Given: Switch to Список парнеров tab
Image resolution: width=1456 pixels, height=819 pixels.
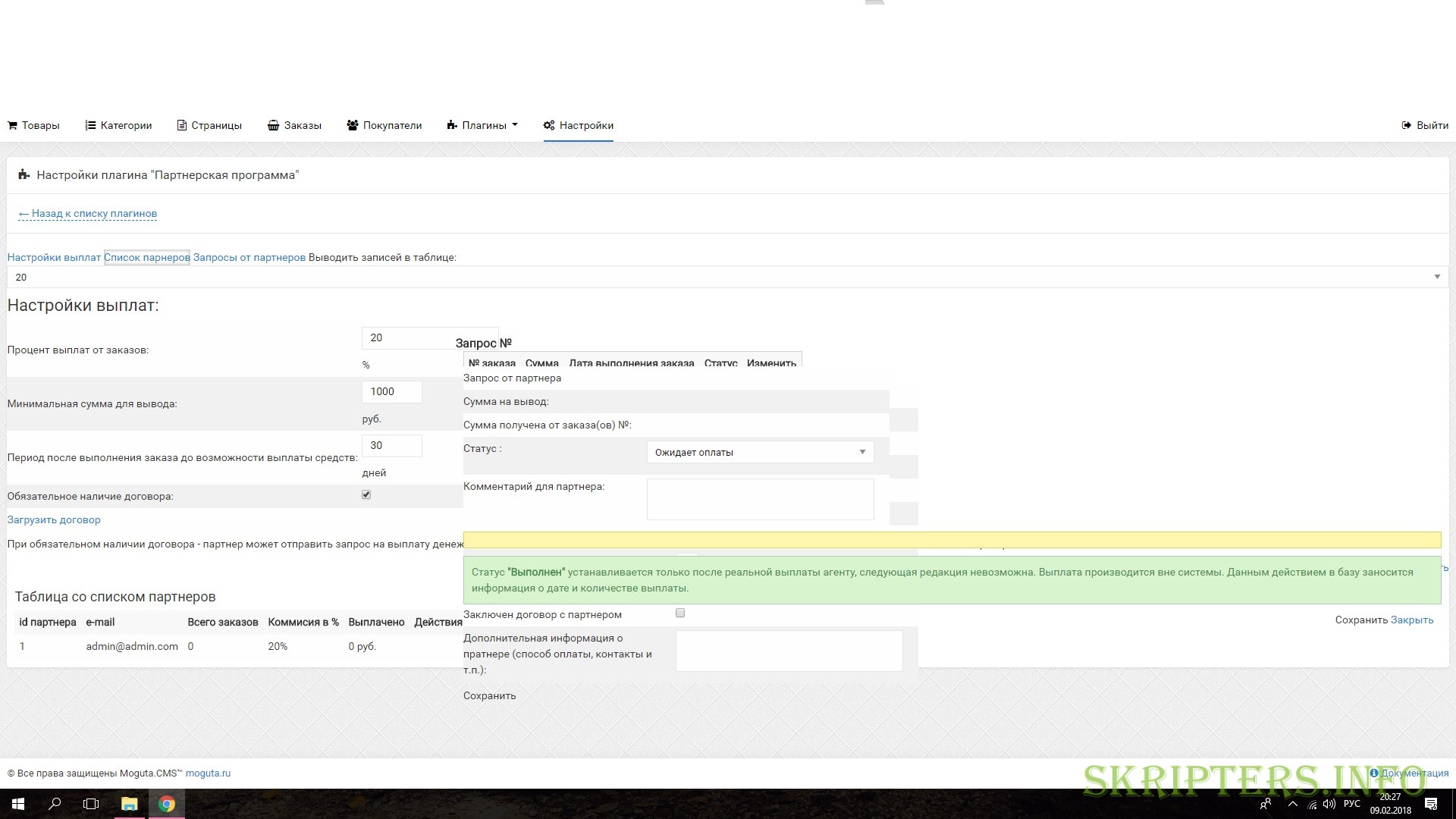Looking at the screenshot, I should (x=147, y=257).
